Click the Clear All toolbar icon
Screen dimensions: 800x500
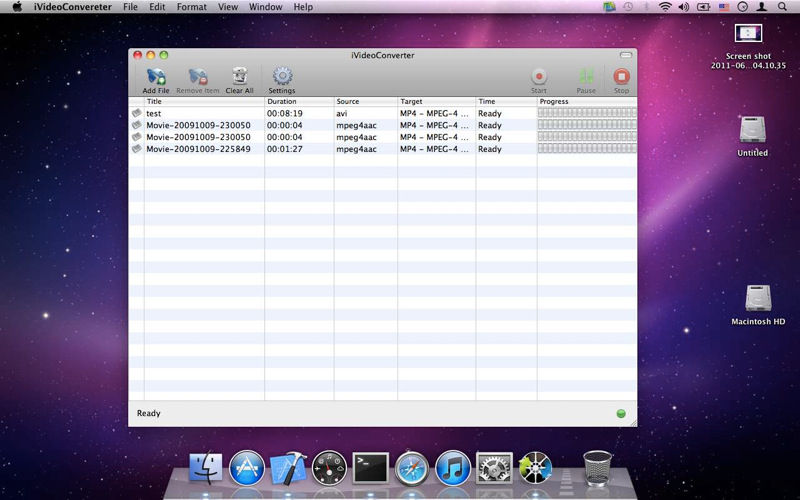tap(239, 80)
